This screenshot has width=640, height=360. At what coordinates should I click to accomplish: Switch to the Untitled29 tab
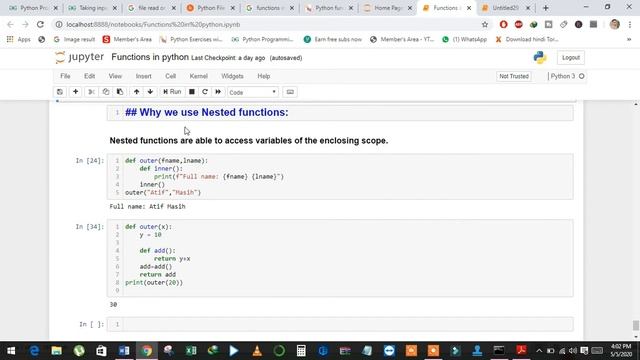click(506, 8)
